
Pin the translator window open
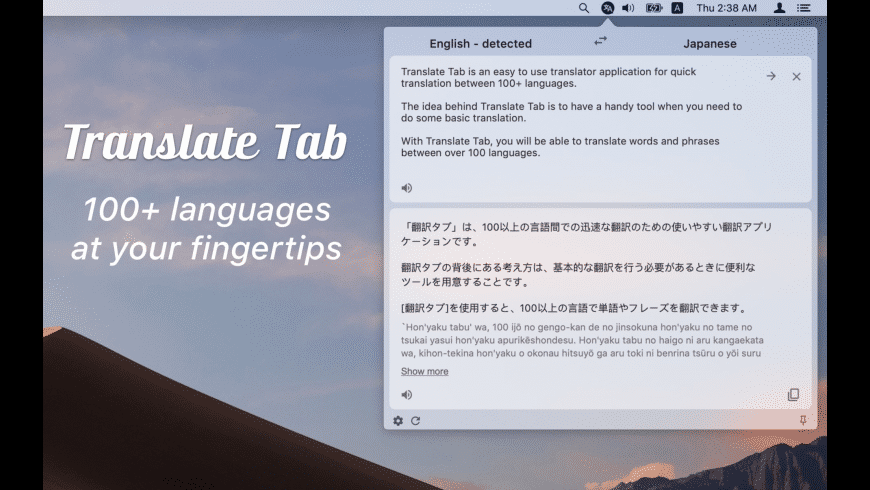pyautogui.click(x=803, y=421)
